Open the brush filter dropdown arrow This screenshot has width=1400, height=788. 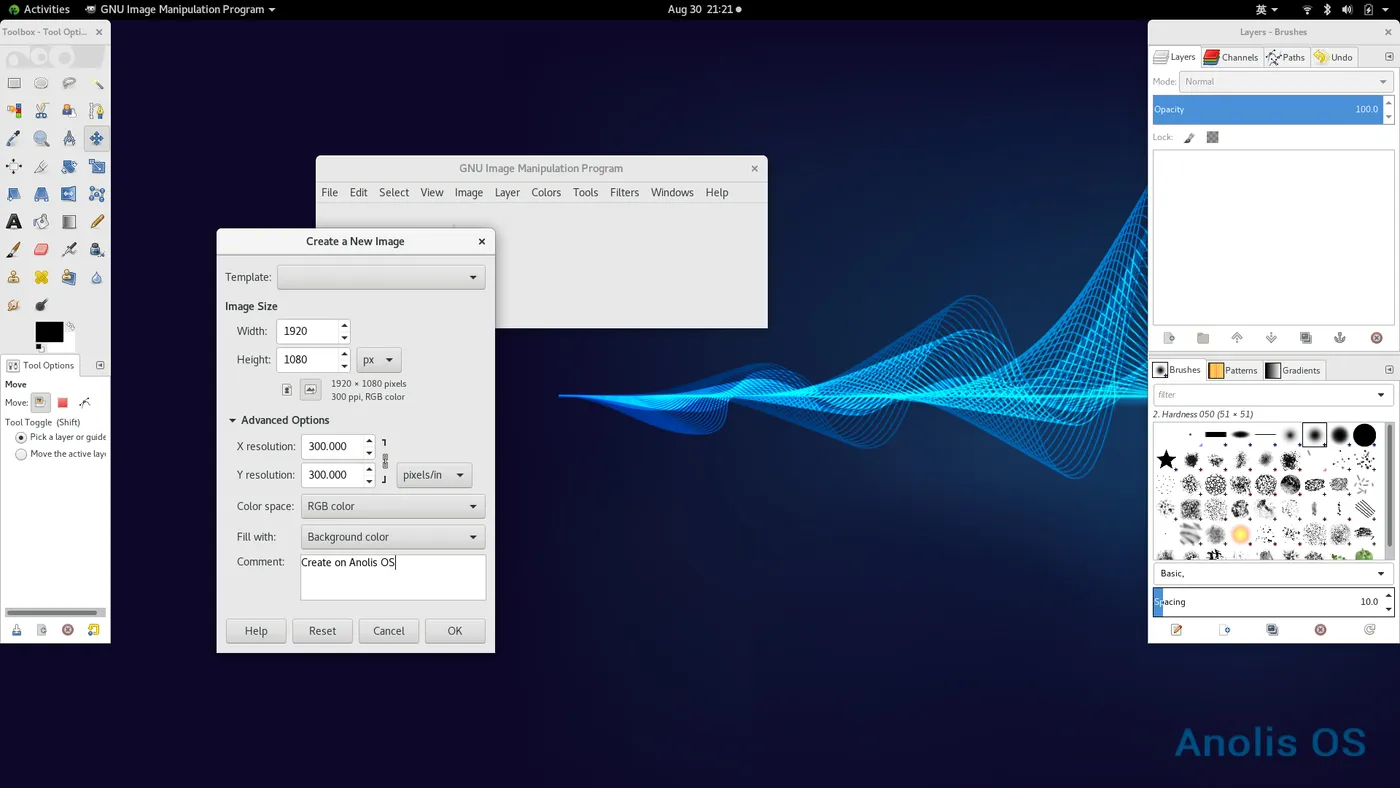[x=1381, y=395]
